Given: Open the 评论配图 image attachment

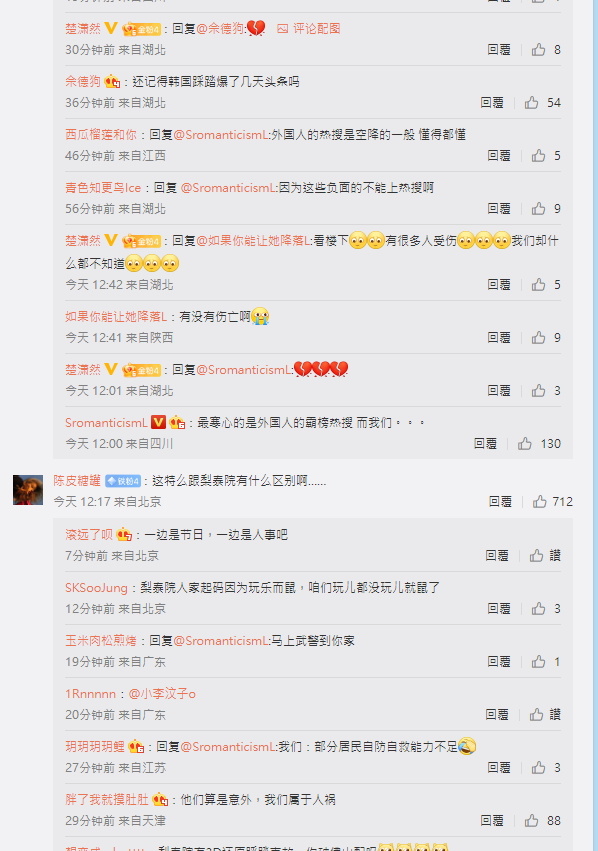Looking at the screenshot, I should click(x=309, y=28).
